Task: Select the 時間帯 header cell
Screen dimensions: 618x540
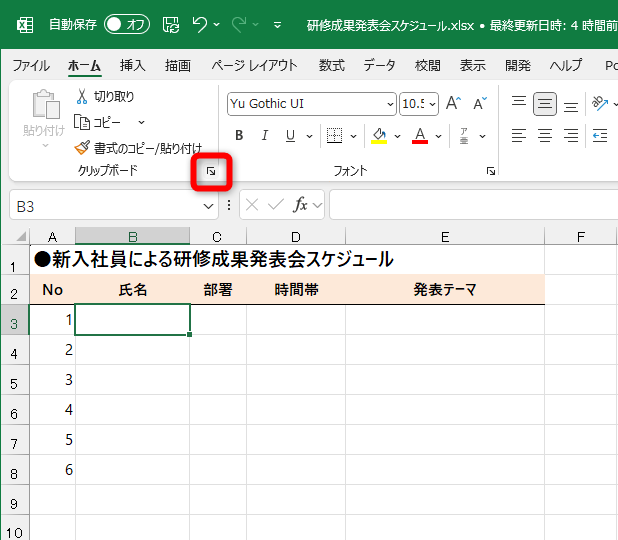Action: coord(296,290)
